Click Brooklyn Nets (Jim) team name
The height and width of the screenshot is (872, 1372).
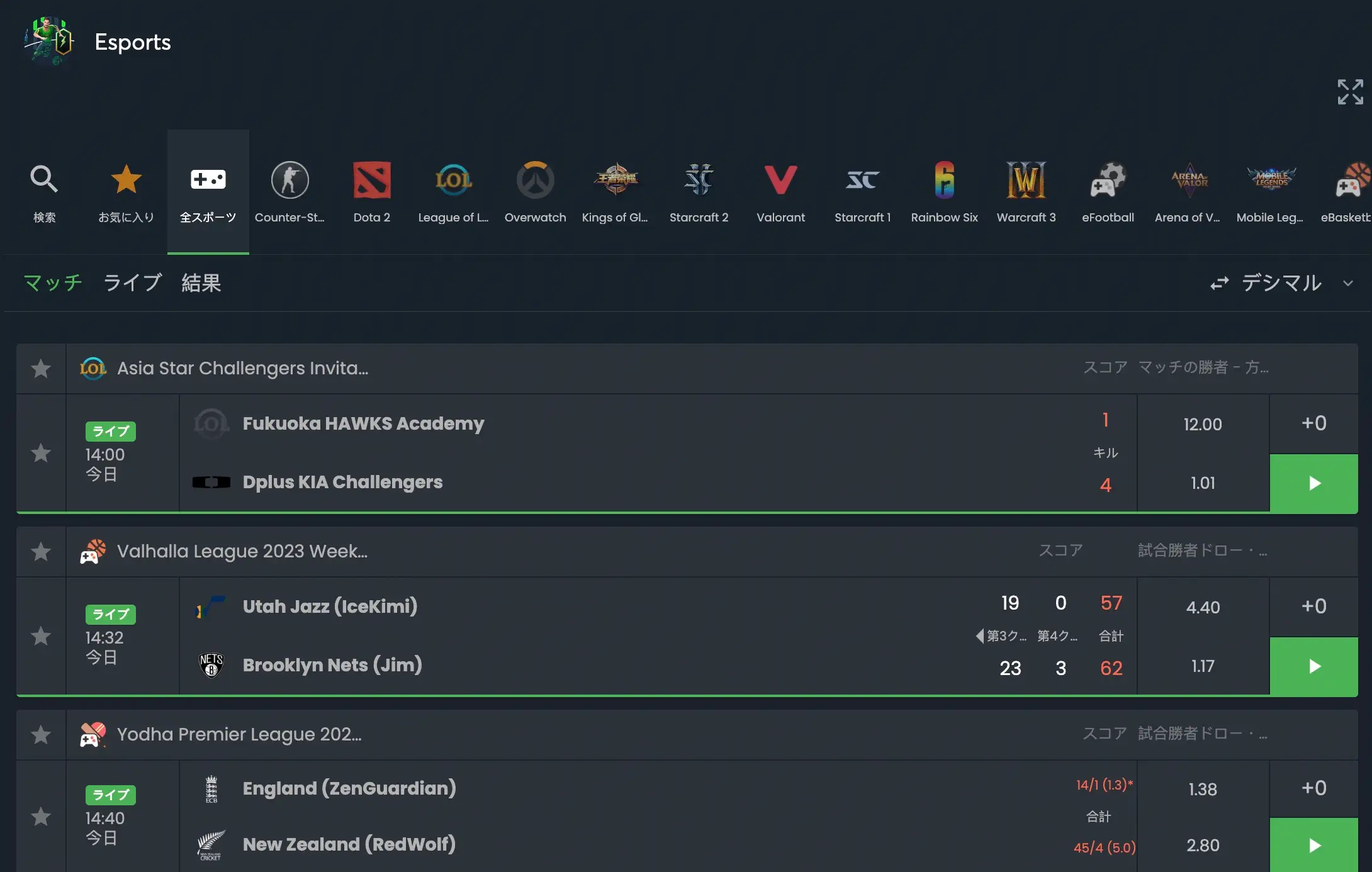pos(332,665)
